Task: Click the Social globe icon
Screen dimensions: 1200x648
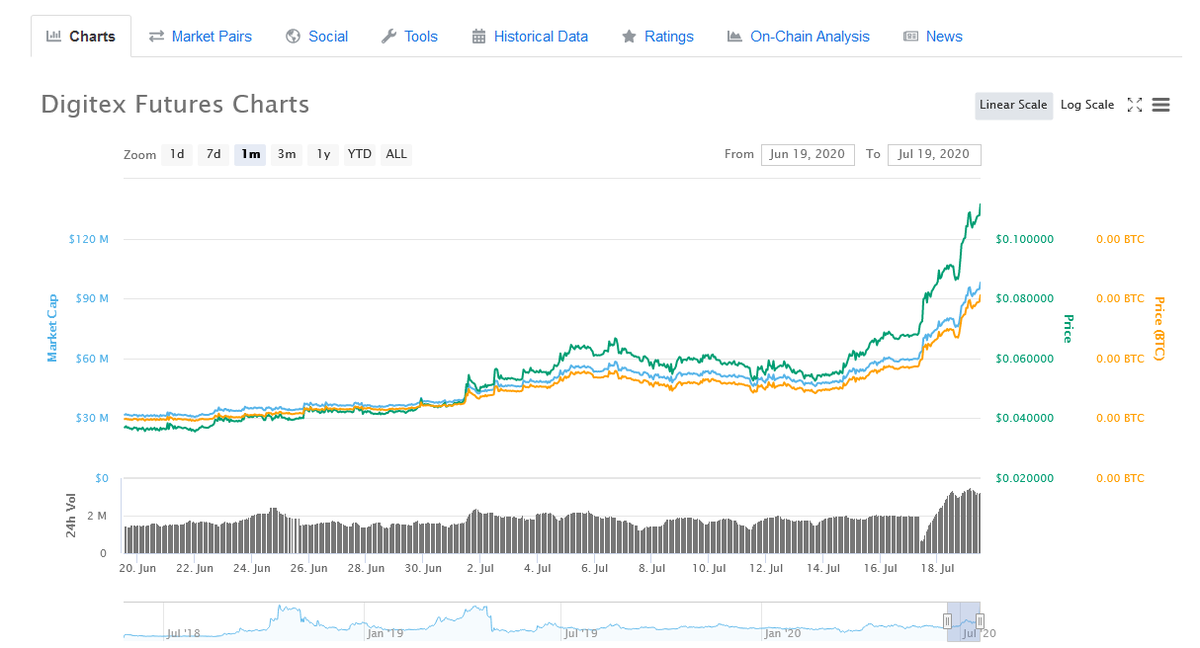Action: 293,36
